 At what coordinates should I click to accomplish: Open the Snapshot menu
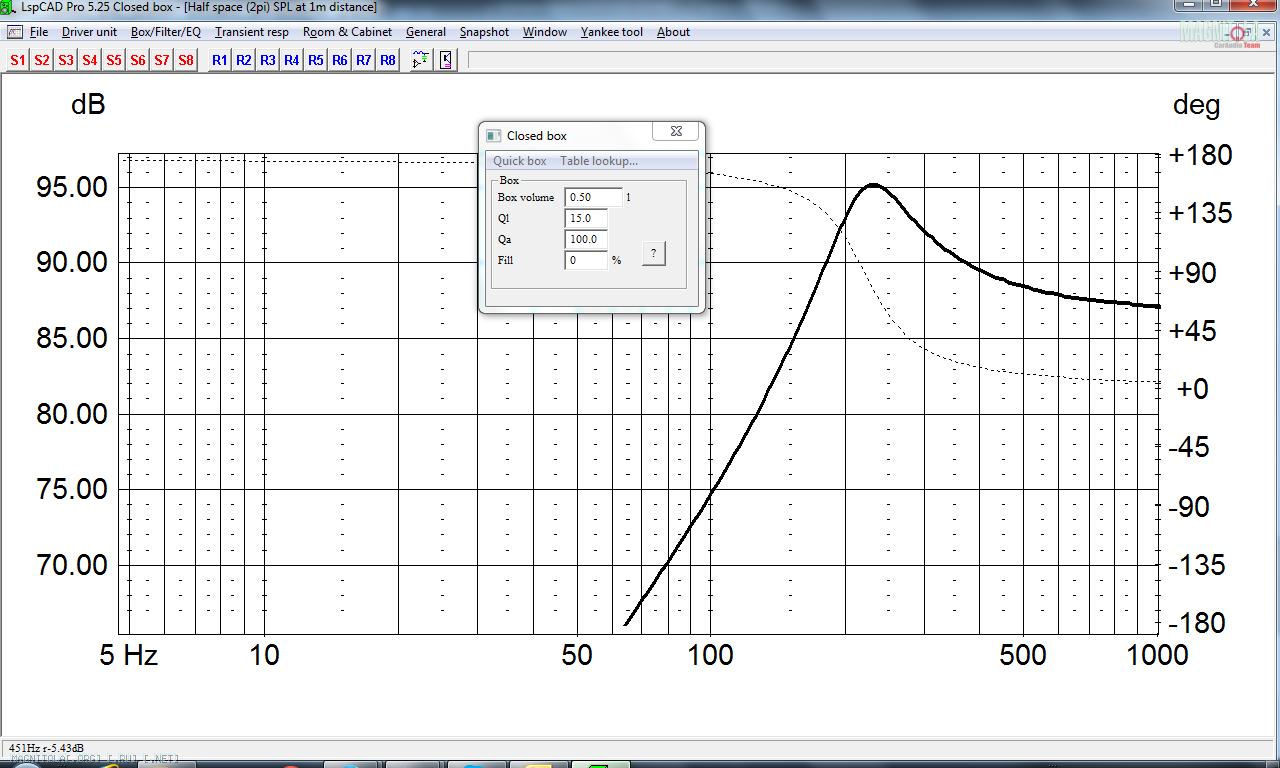pyautogui.click(x=484, y=32)
